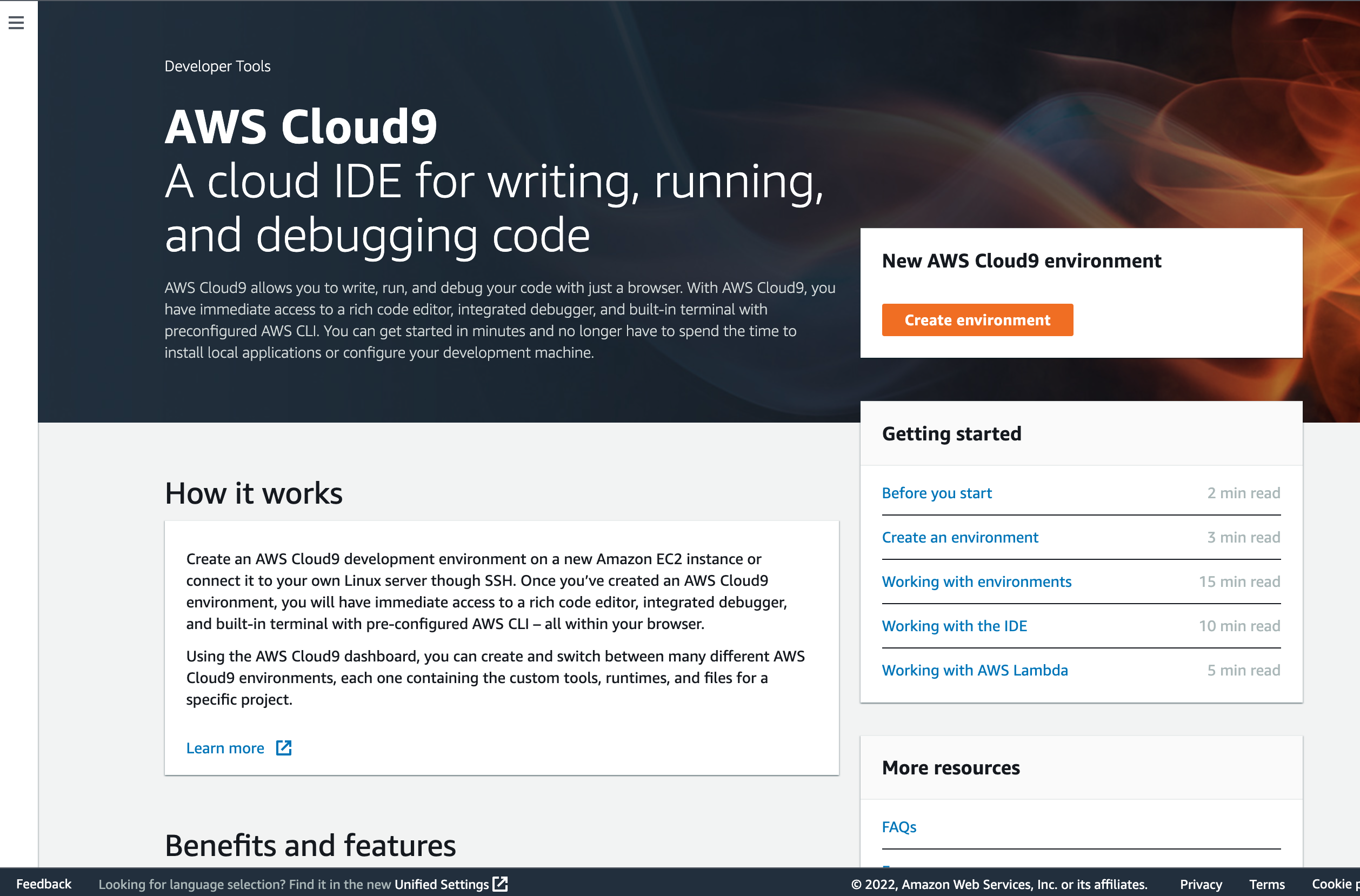Open Working with the IDE link
This screenshot has height=896, width=1360.
[x=954, y=626]
